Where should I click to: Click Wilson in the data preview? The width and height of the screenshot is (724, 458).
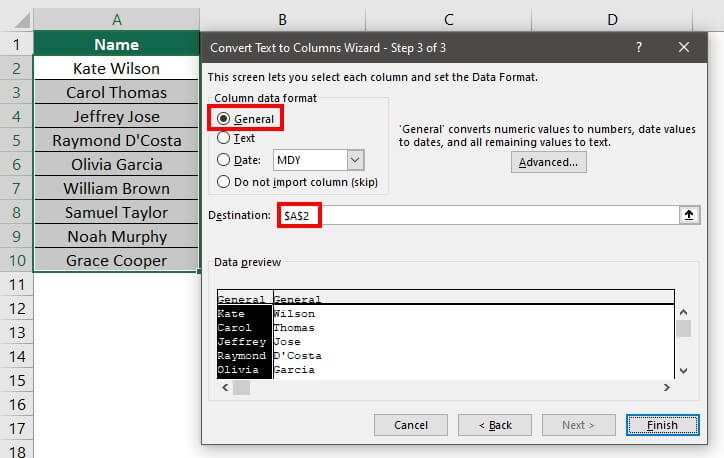tap(294, 313)
